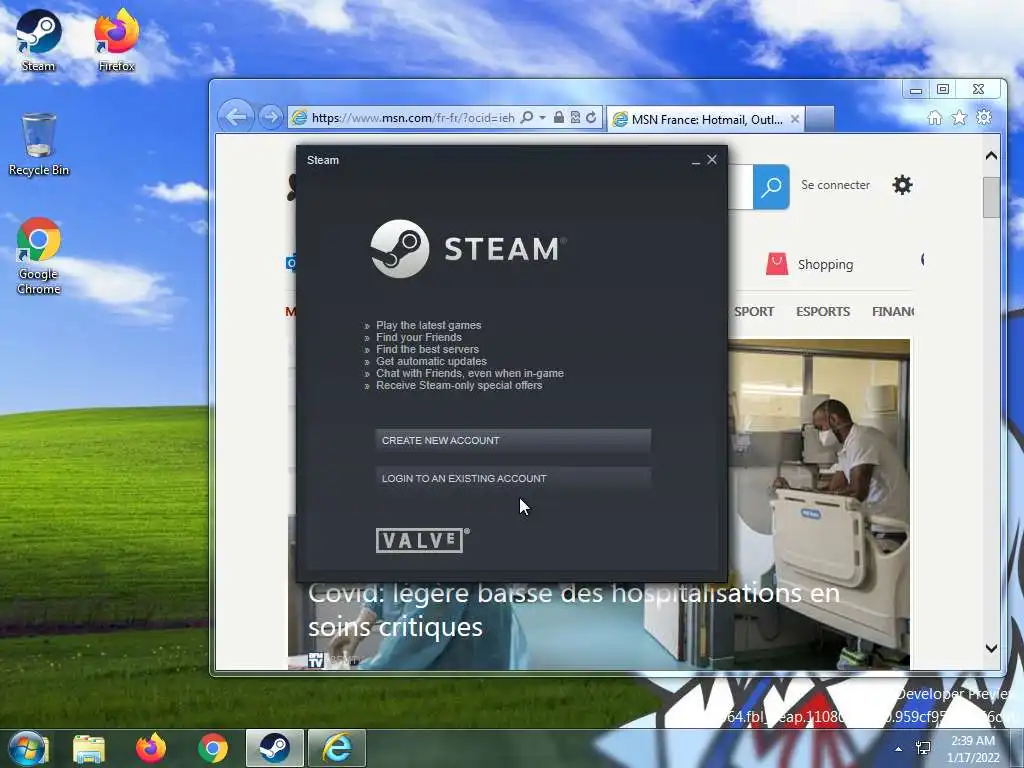The height and width of the screenshot is (768, 1024).
Task: Open the address bar autocomplete dropdown arrow
Action: pyautogui.click(x=543, y=118)
